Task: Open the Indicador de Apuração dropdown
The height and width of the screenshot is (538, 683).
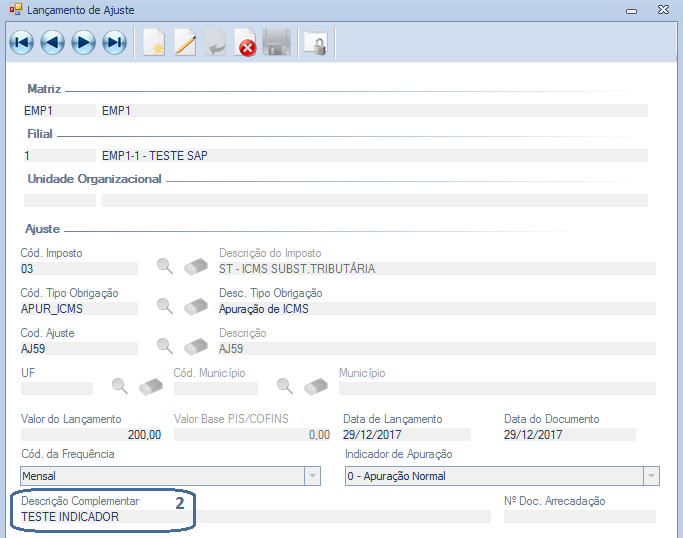Action: (x=651, y=476)
